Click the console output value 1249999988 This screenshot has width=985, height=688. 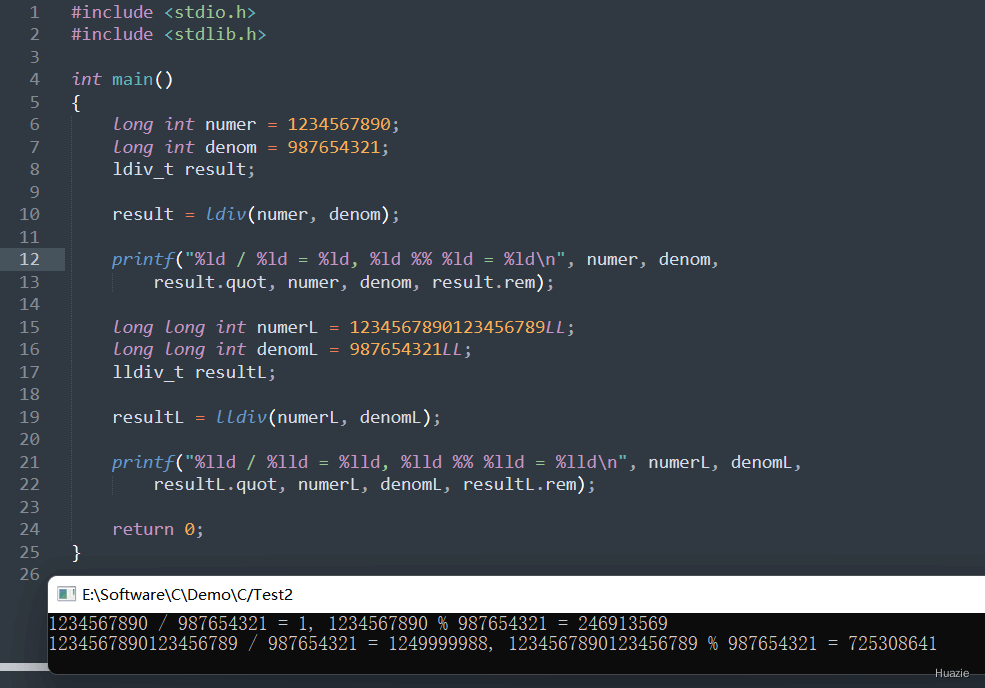pyautogui.click(x=437, y=643)
